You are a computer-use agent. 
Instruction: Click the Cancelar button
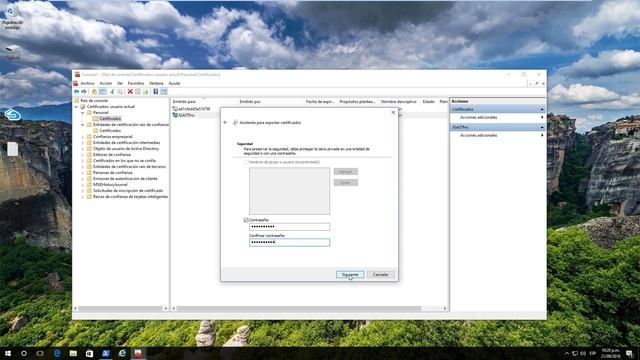point(380,275)
